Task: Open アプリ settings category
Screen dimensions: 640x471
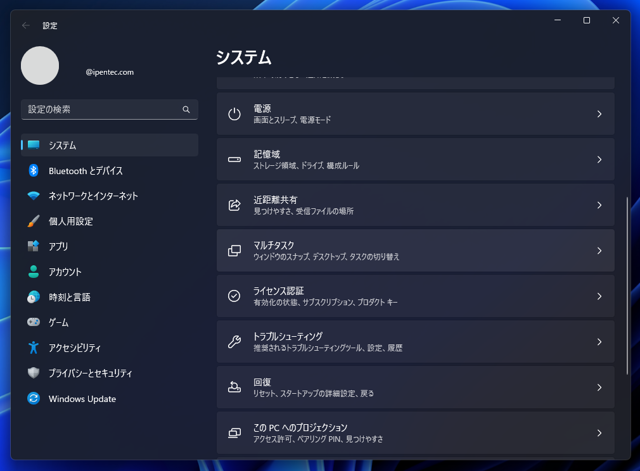Action: click(x=109, y=247)
